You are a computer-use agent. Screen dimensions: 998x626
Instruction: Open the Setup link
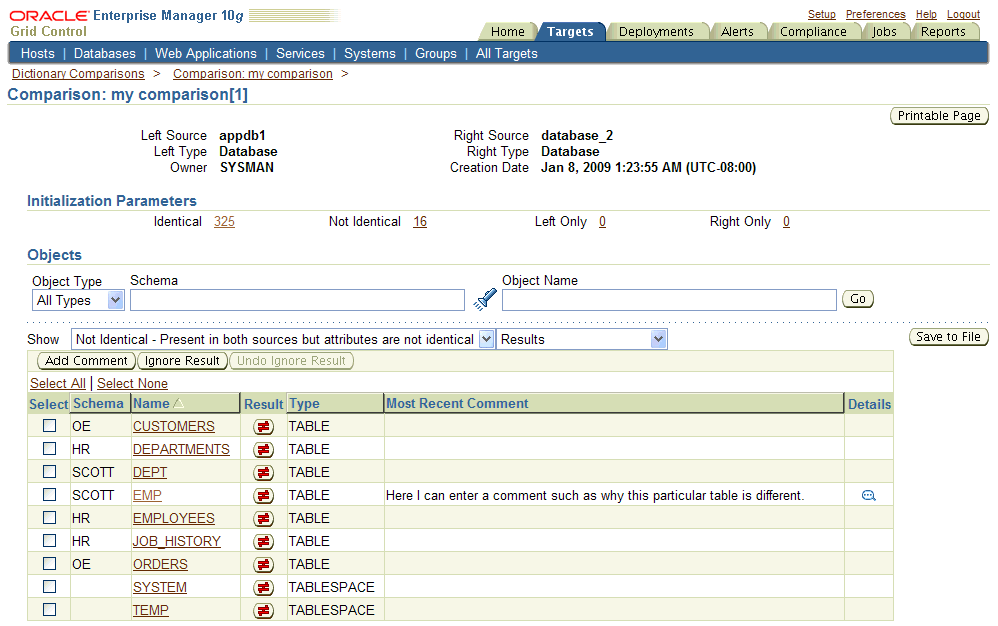[822, 14]
